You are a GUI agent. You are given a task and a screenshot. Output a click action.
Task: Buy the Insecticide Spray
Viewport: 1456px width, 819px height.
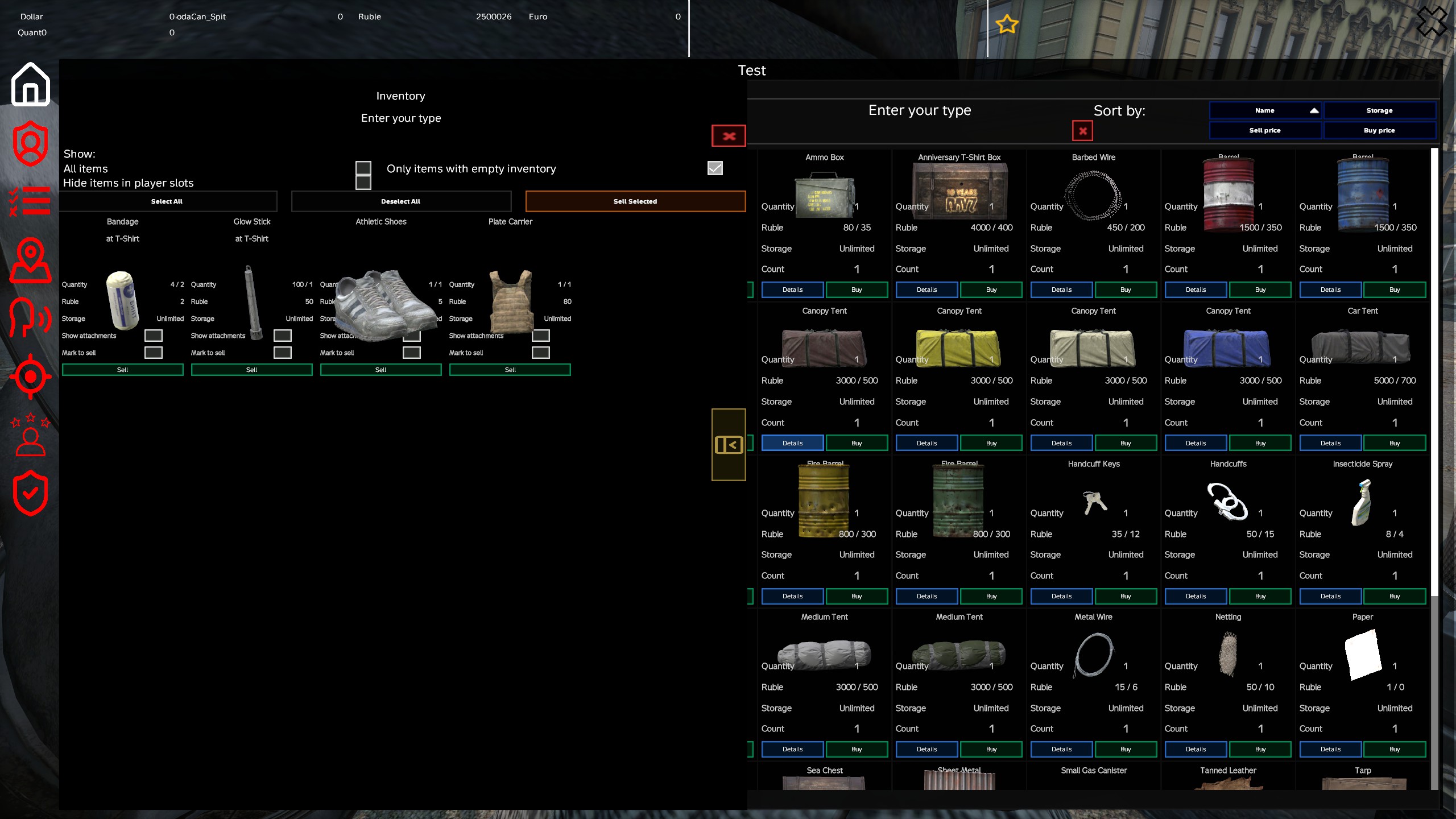1395,596
